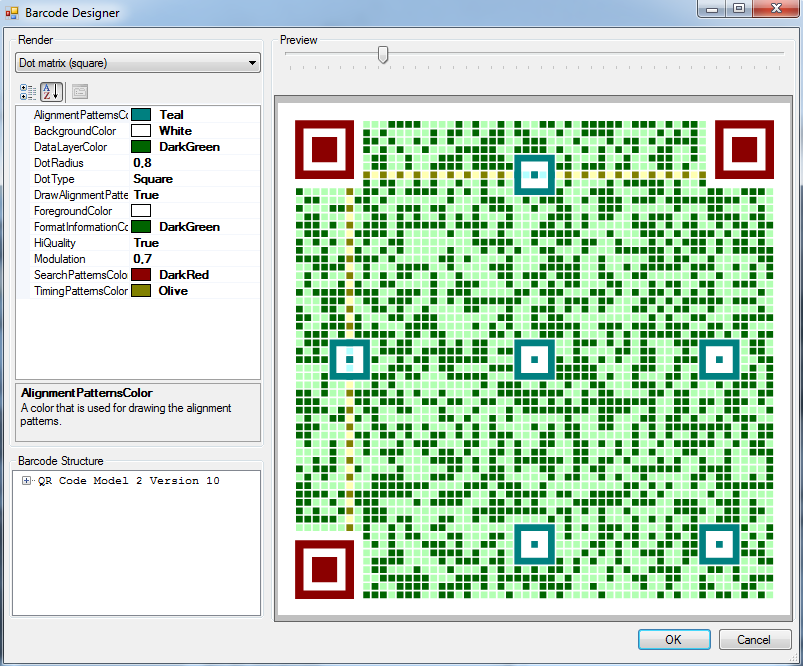The width and height of the screenshot is (803, 666).
Task: Switch property grid to Categorized view
Action: click(x=28, y=92)
